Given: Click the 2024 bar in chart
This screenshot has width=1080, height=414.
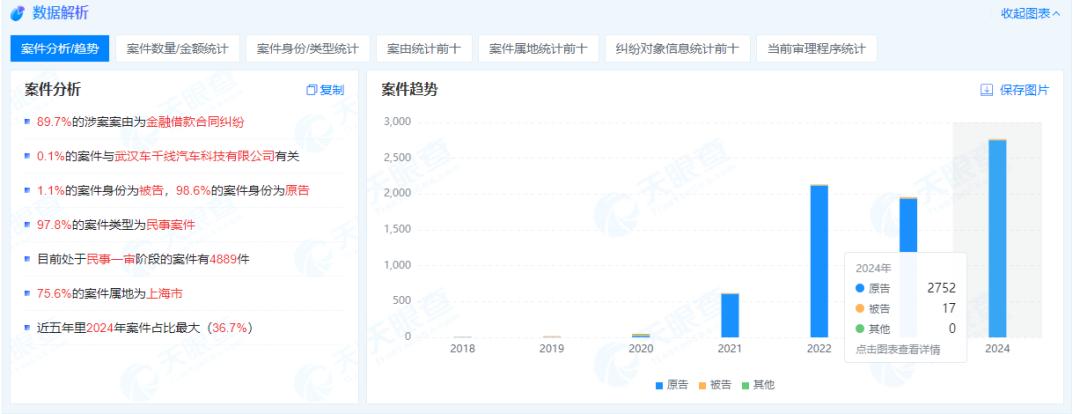Looking at the screenshot, I should (996, 238).
